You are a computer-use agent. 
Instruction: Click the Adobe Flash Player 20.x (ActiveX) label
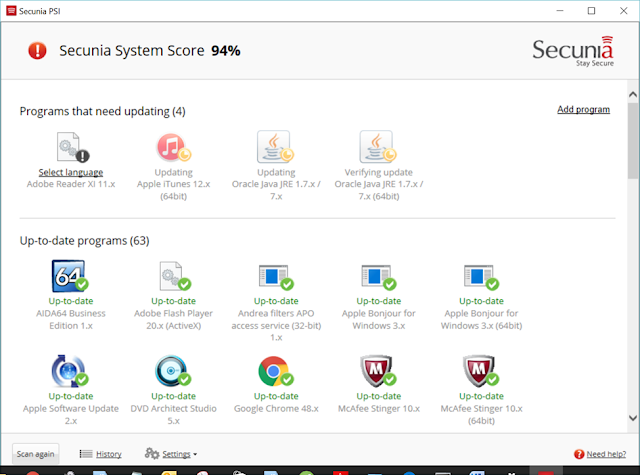tap(173, 320)
